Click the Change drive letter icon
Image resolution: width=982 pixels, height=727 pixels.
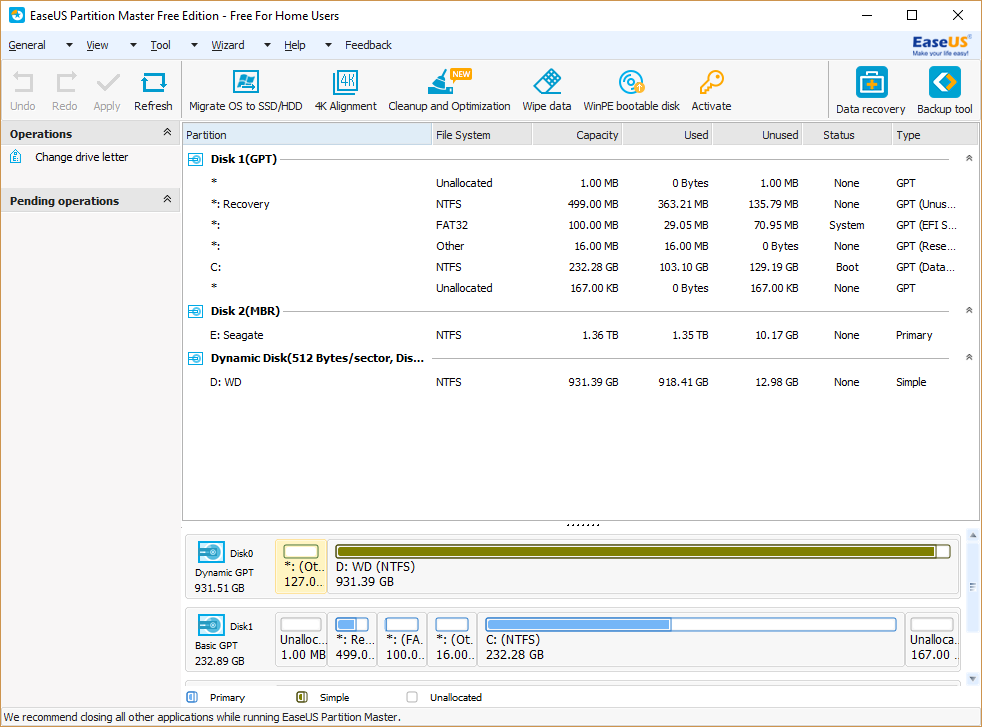tap(16, 157)
